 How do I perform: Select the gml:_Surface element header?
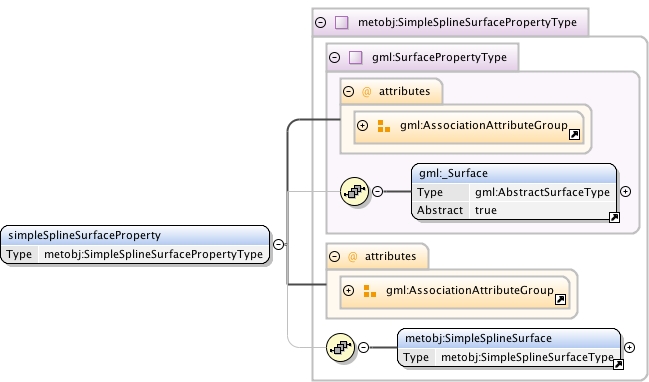514,173
